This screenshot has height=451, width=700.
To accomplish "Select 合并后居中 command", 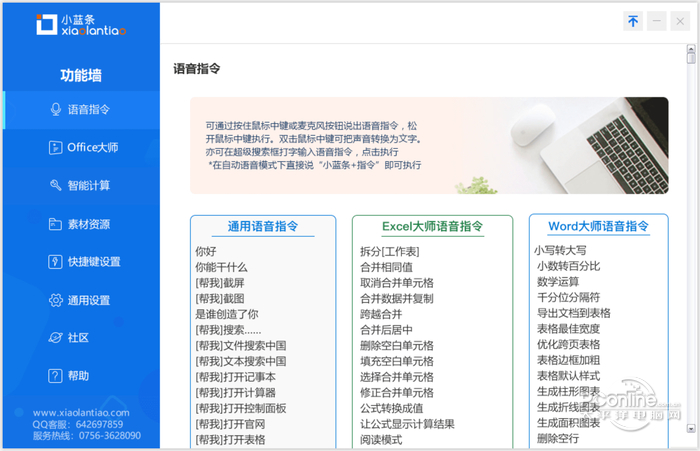I will click(x=387, y=330).
